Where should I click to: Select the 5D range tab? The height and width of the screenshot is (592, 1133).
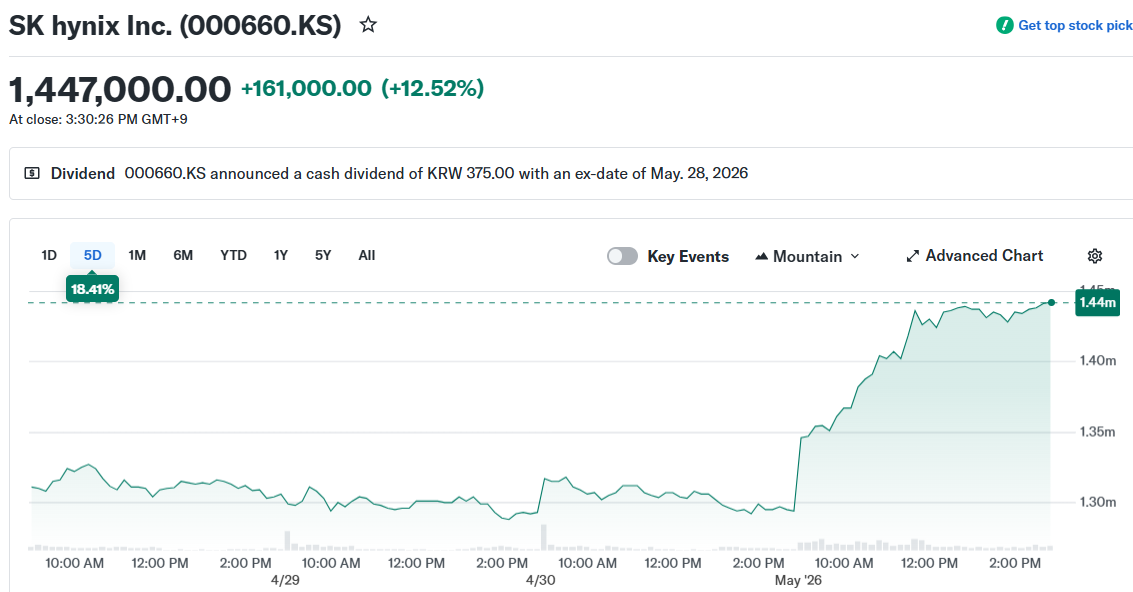[92, 255]
